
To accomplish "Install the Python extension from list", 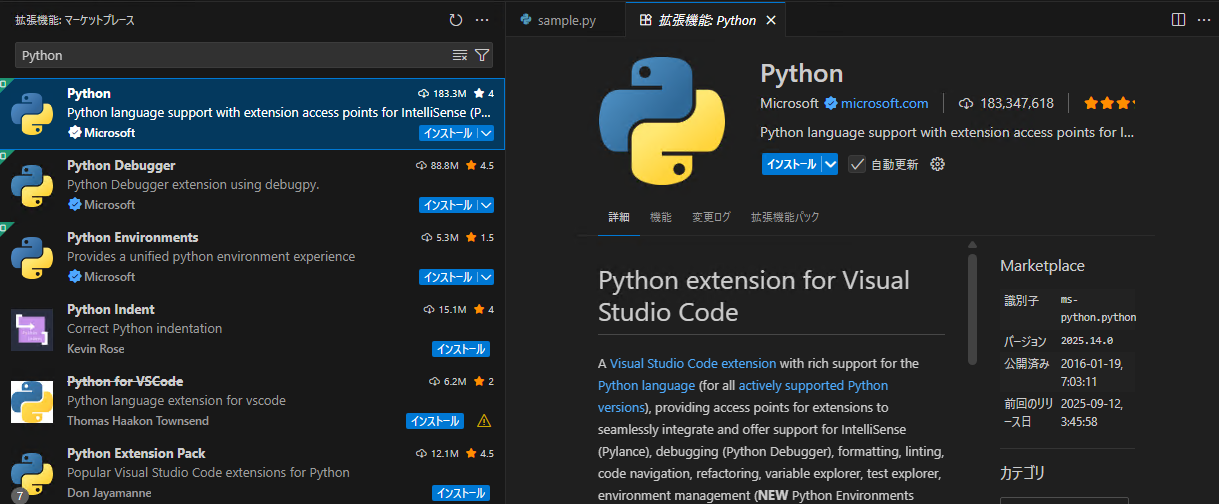I will pos(448,133).
